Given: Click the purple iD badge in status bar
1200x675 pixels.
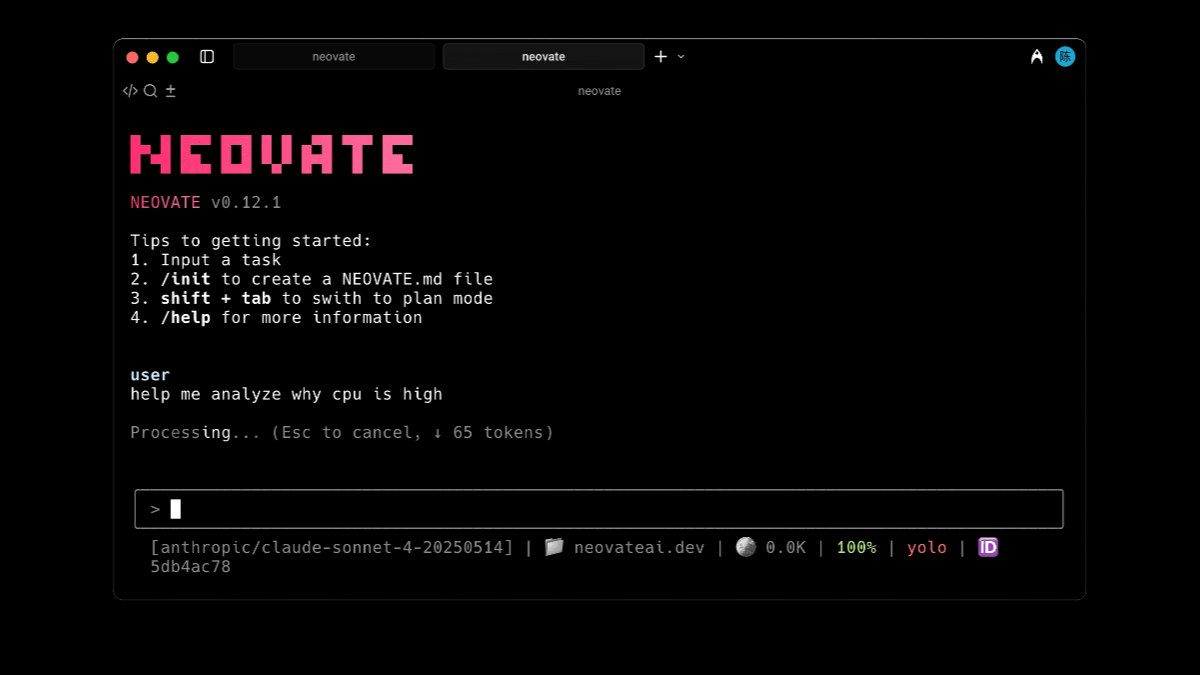Looking at the screenshot, I should click(x=987, y=547).
